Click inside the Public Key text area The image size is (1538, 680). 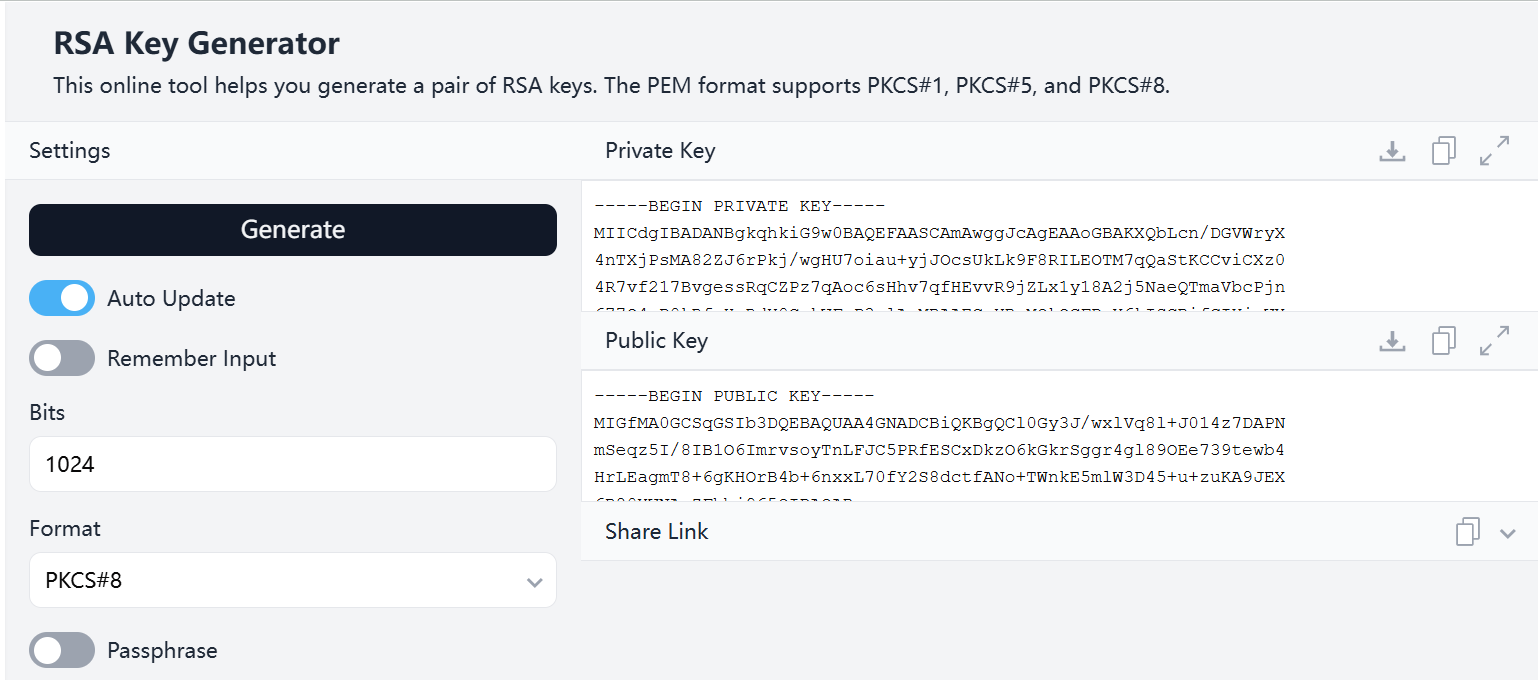(x=1059, y=436)
